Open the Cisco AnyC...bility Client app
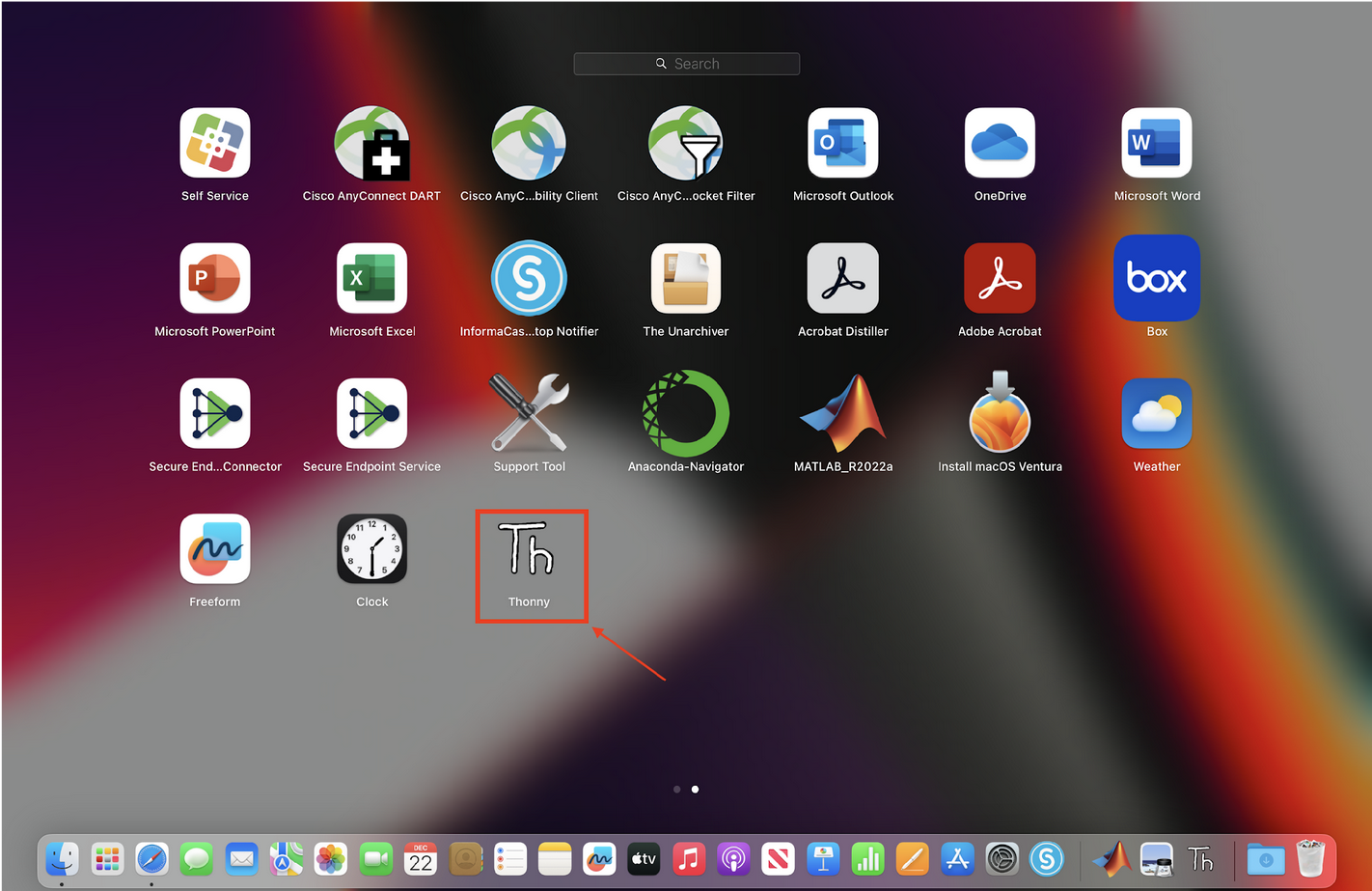The width and height of the screenshot is (1372, 891). 529,143
